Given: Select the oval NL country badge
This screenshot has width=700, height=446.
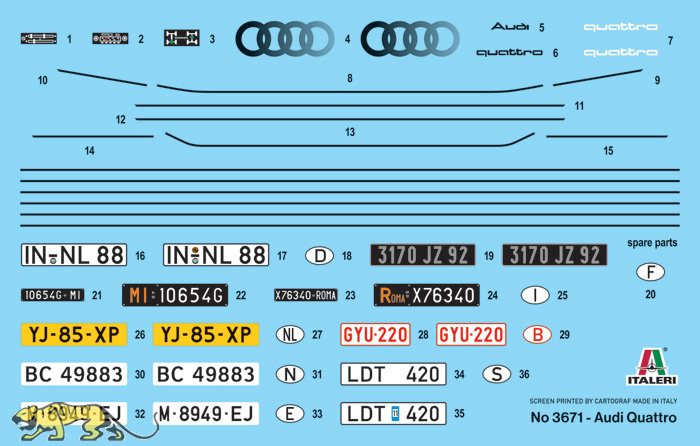Looking at the screenshot, I should click(x=290, y=334).
